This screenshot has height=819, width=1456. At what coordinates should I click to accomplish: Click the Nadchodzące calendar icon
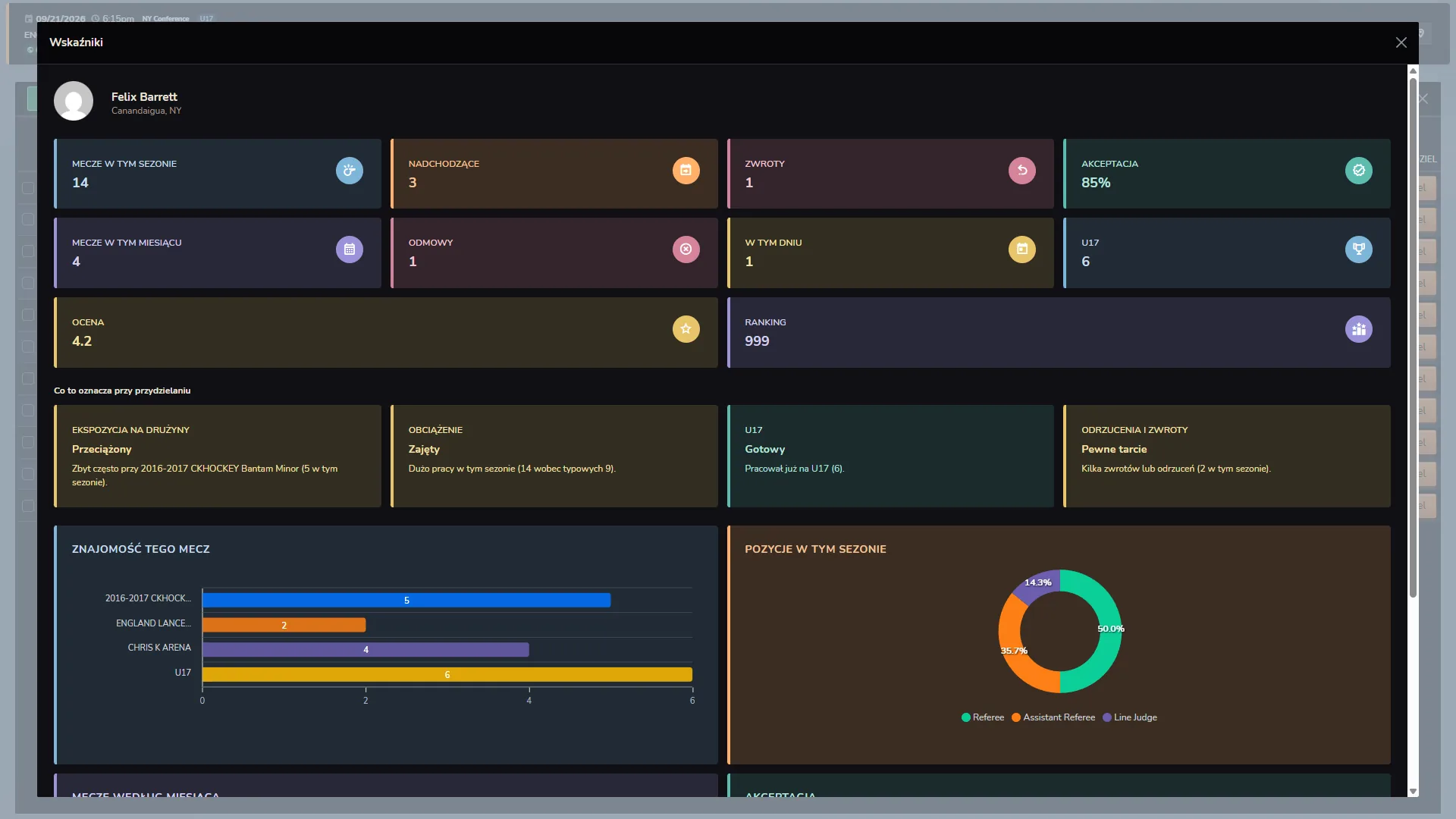pos(686,171)
